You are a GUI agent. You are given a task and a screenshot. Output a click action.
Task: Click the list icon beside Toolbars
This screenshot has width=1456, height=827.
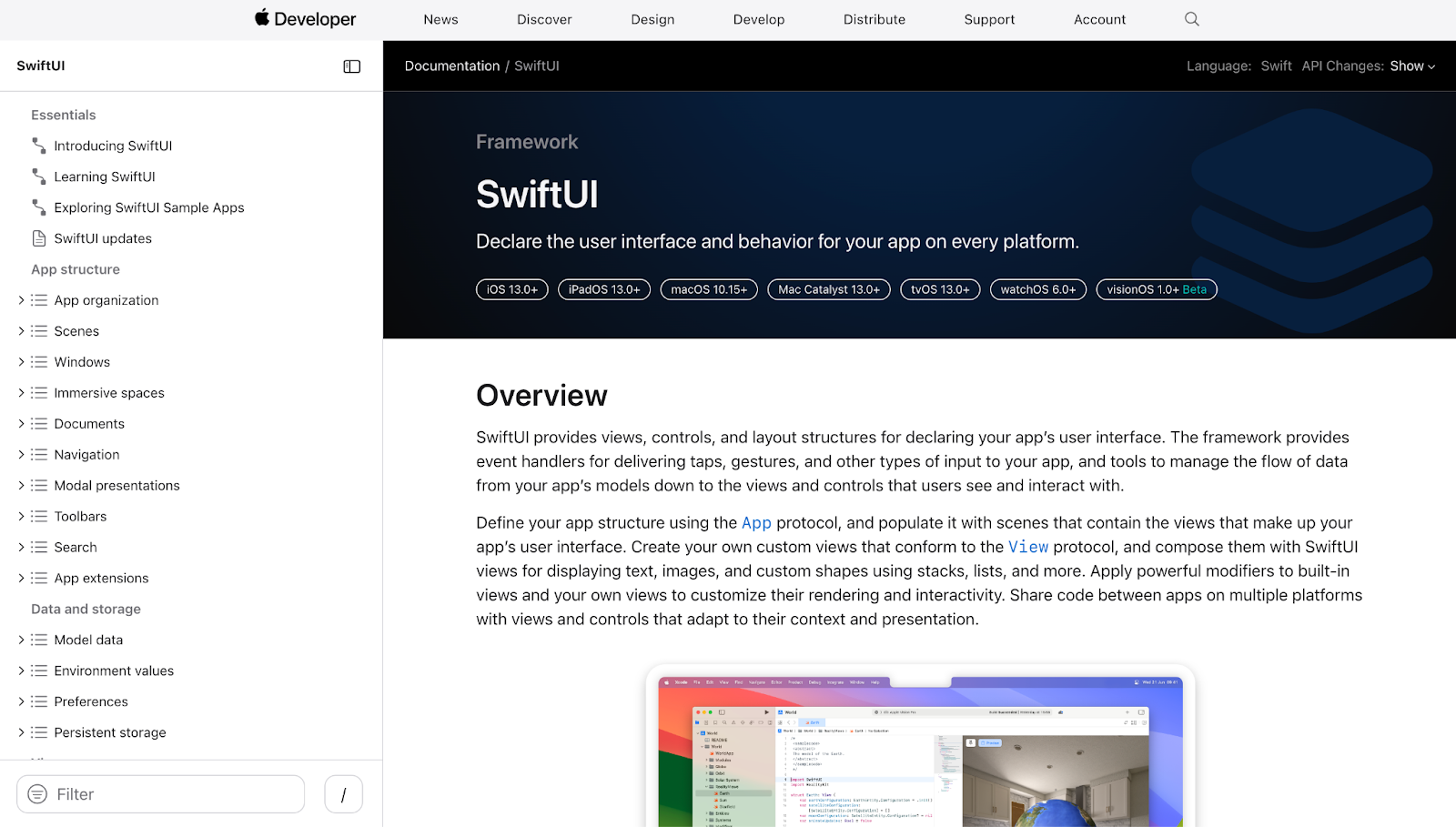pyautogui.click(x=39, y=517)
